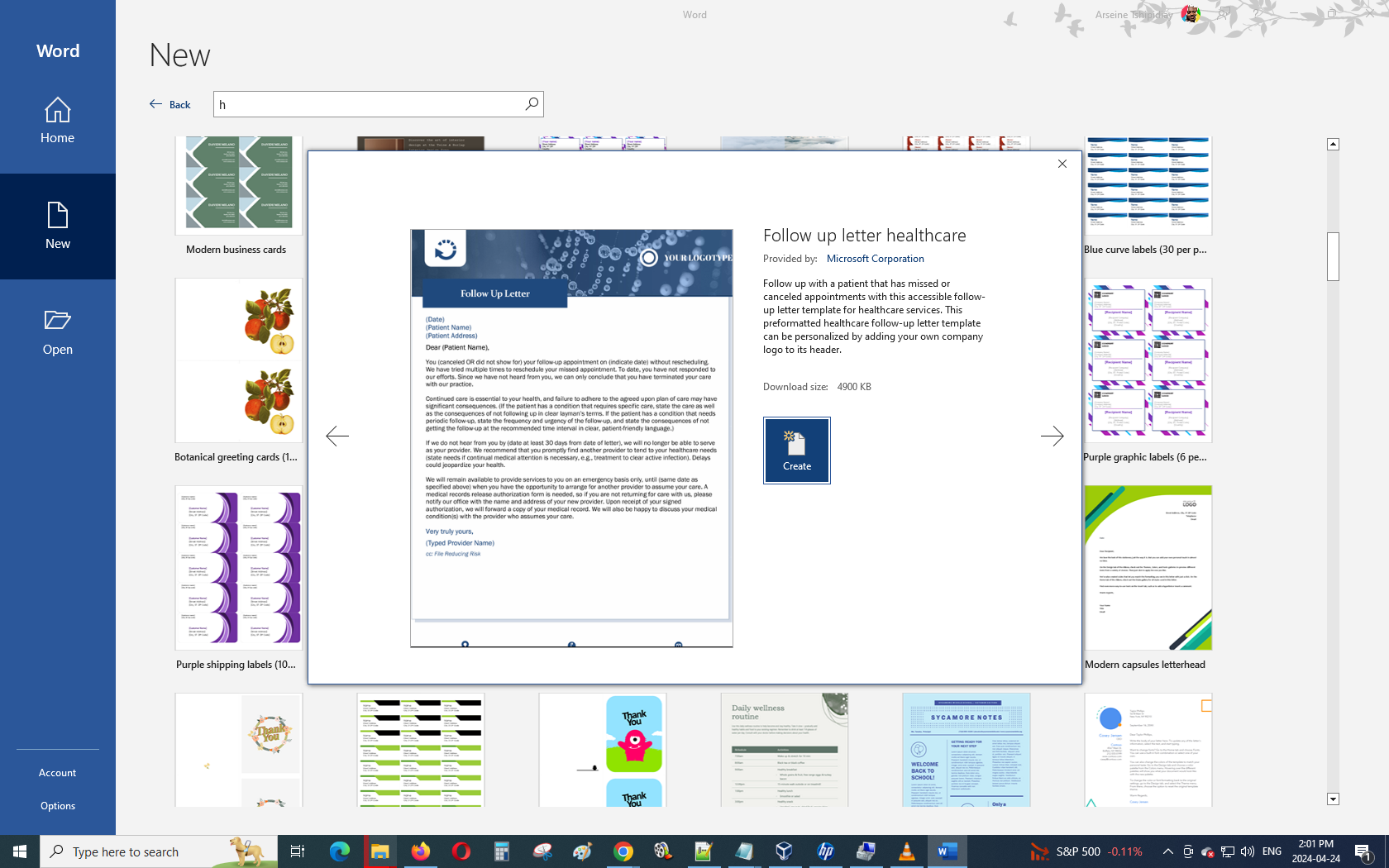Click the Back arrow button
Screen dimensions: 1389x868
tap(170, 104)
